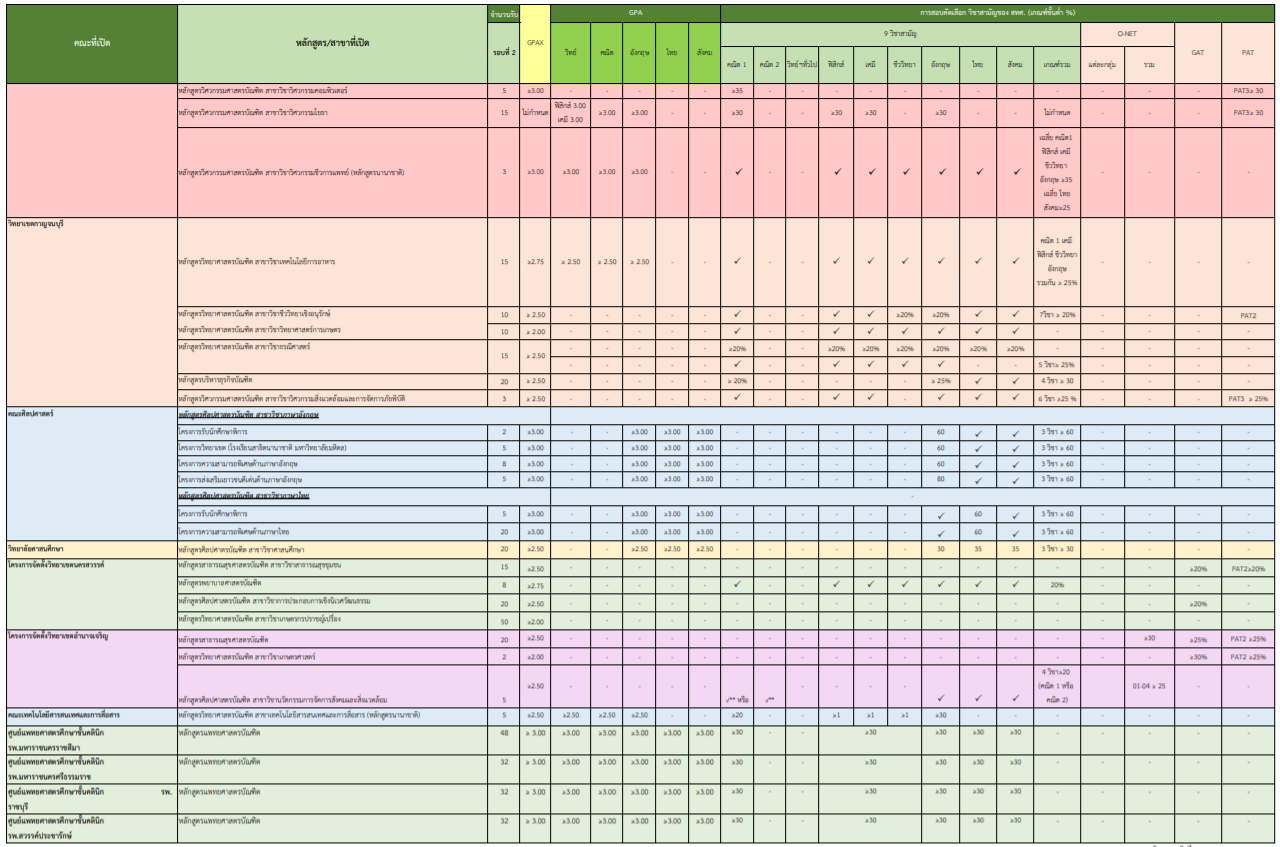Click the 'หลักสูตร/สาขาที่เปิด' column header
The width and height of the screenshot is (1280, 847).
point(333,45)
